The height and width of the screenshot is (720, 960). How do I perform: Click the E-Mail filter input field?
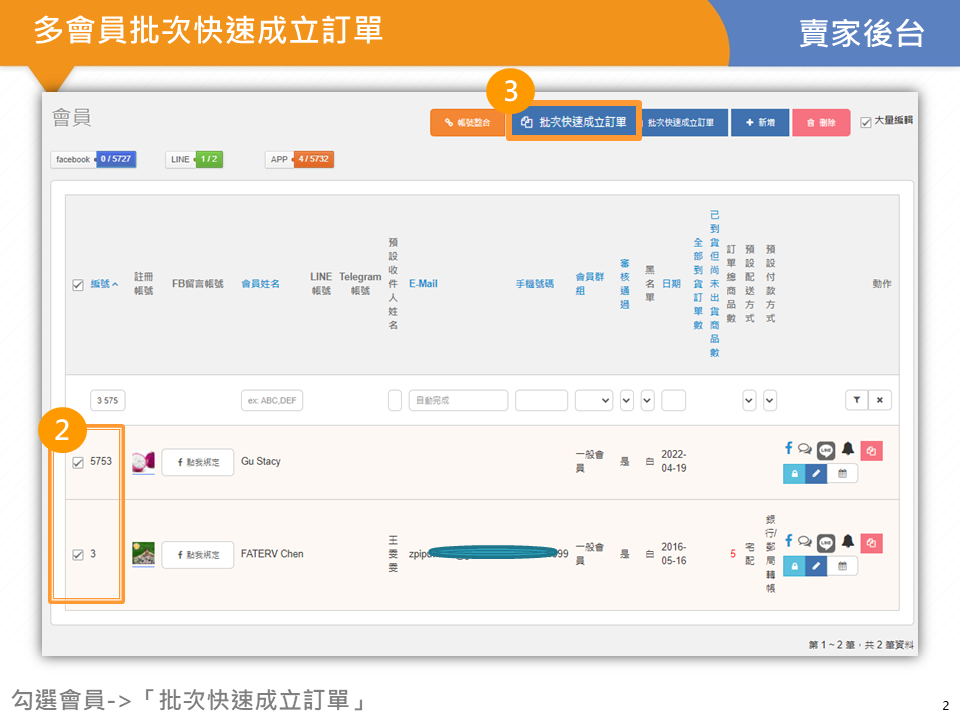458,400
